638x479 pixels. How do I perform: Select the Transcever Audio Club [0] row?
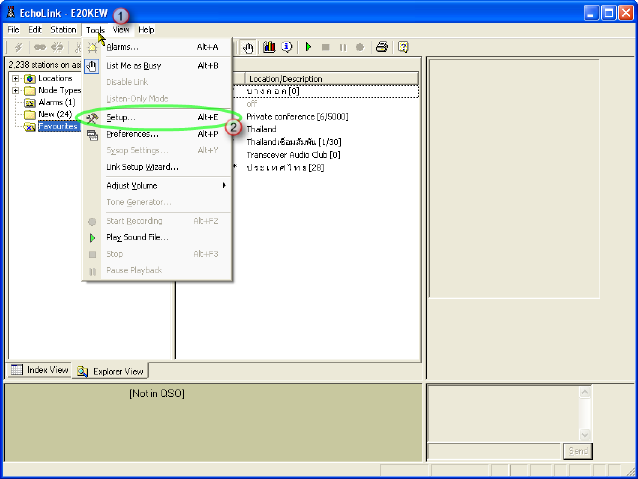click(293, 155)
